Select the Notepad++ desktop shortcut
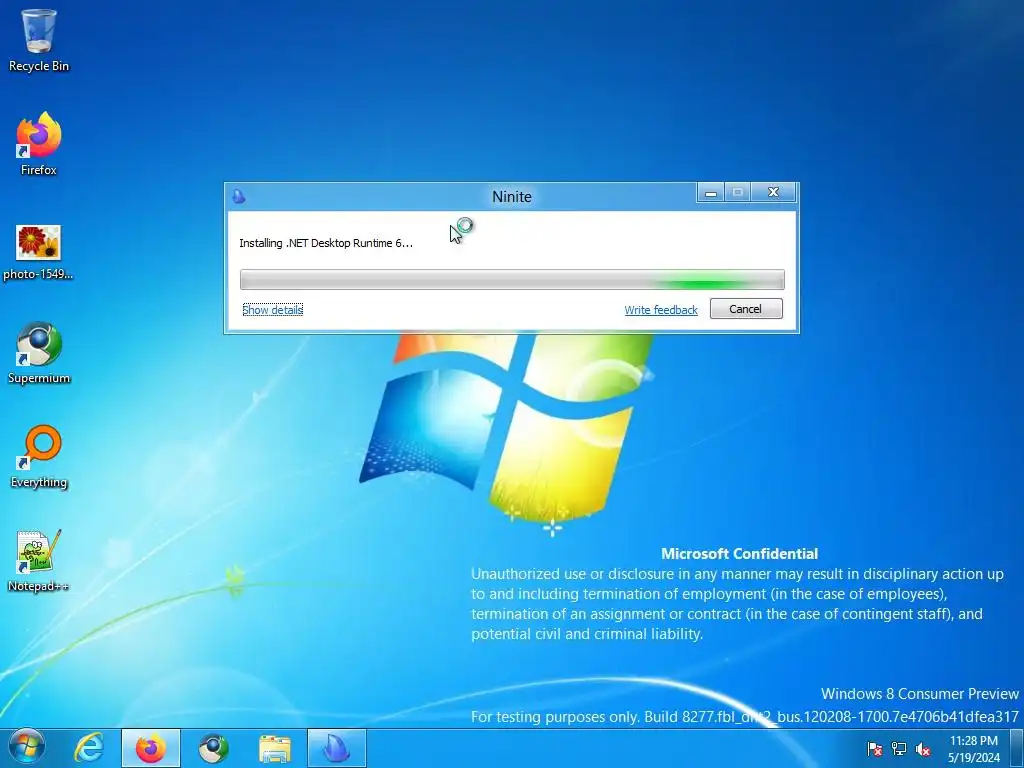The width and height of the screenshot is (1024, 768). click(39, 560)
